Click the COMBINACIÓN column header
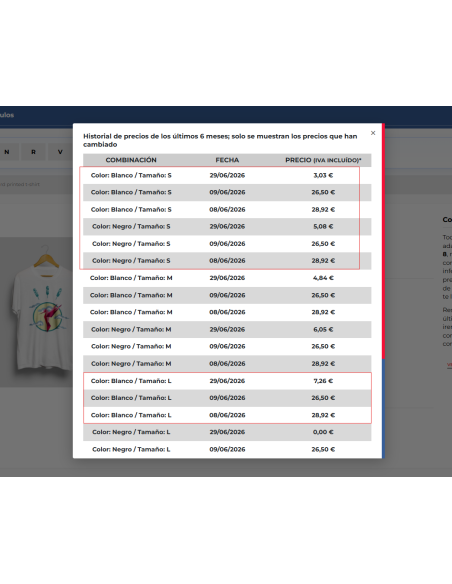The image size is (452, 584). tap(131, 160)
